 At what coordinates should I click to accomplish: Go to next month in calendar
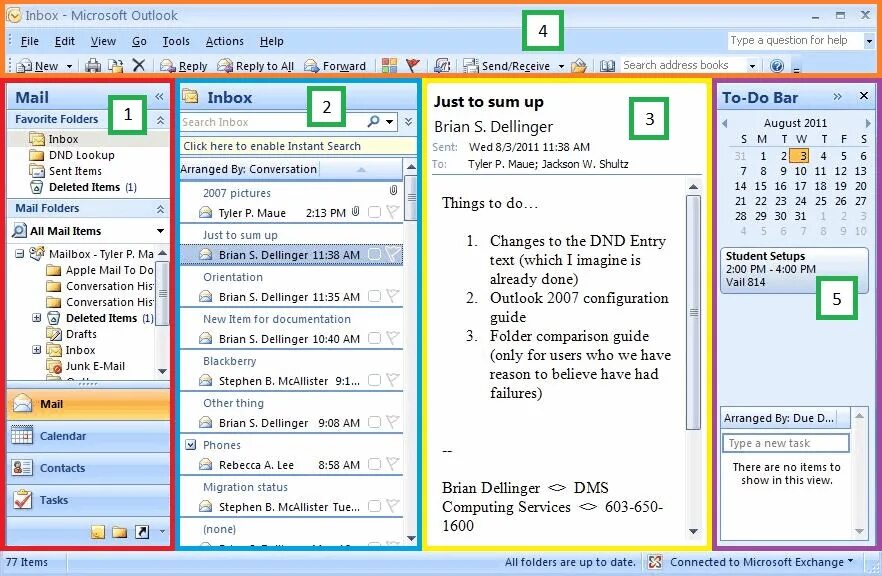point(868,123)
